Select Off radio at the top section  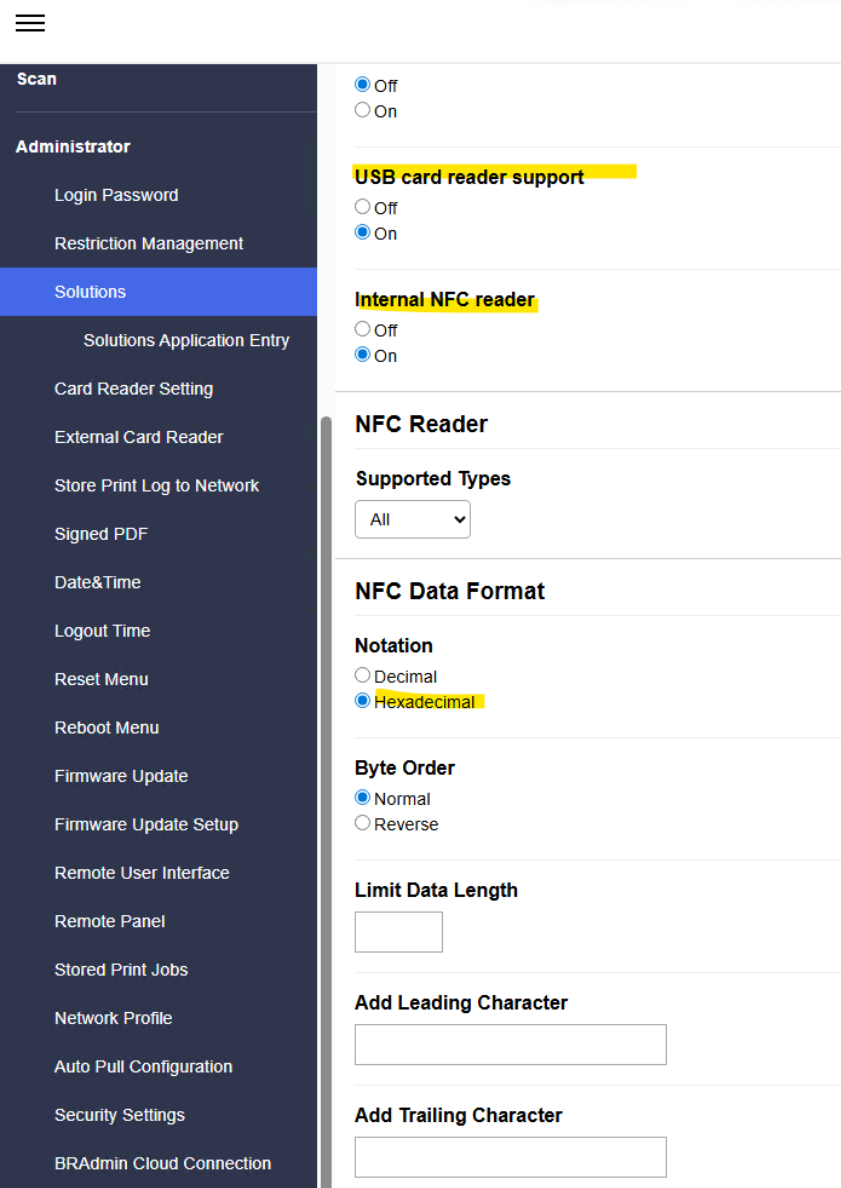click(x=362, y=84)
